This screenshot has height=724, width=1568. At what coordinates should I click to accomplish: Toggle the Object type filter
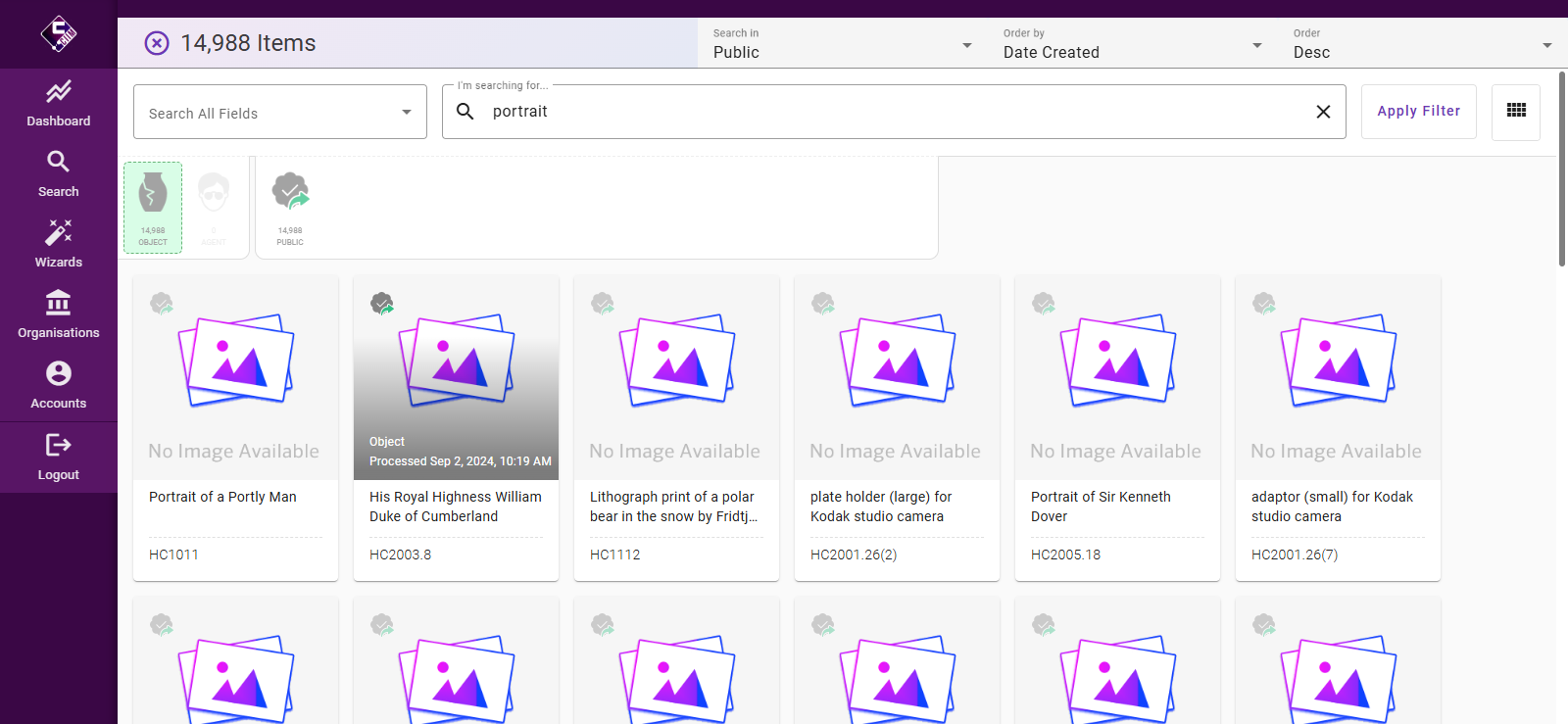point(153,208)
